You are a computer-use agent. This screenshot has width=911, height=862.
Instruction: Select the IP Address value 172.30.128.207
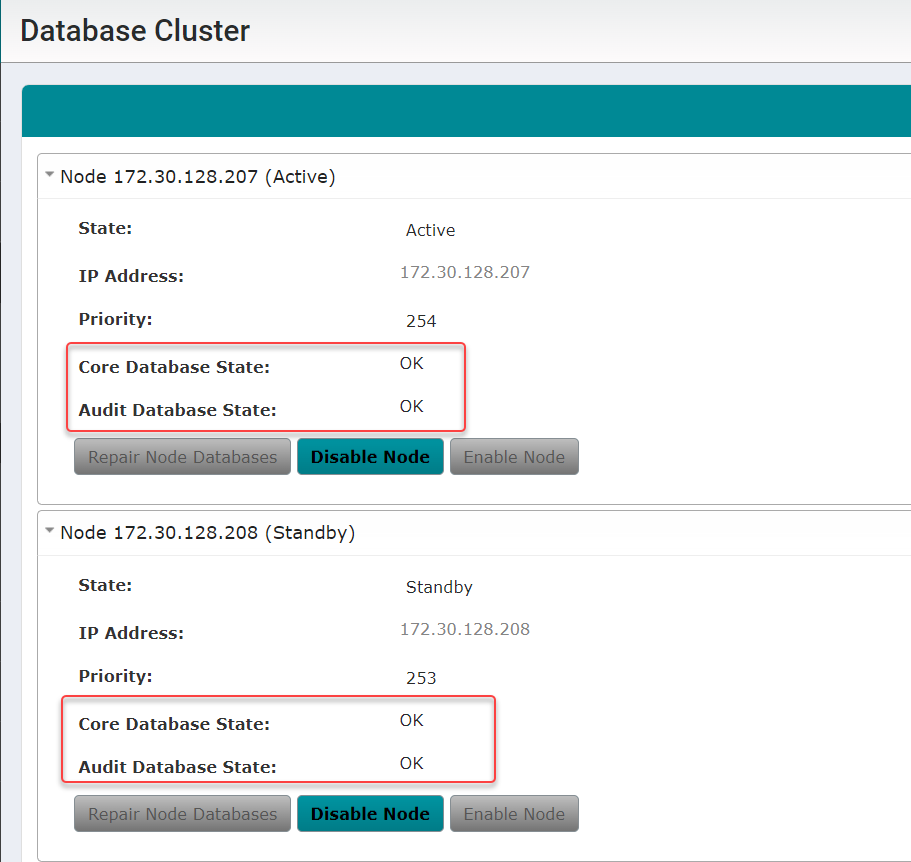[x=465, y=272]
